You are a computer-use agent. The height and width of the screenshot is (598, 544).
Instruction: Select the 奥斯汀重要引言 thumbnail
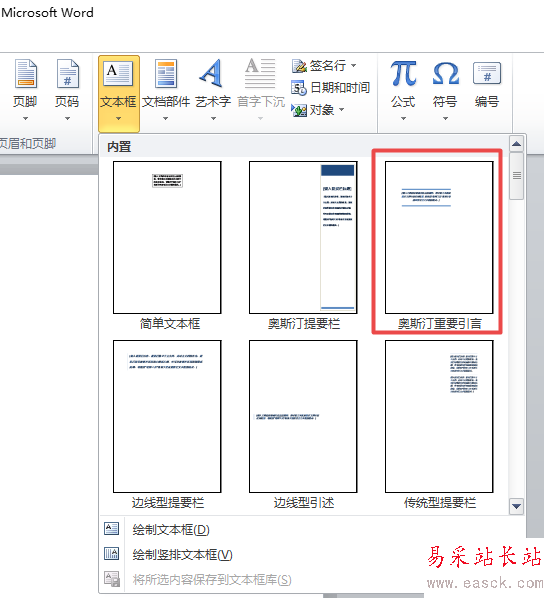click(x=439, y=237)
